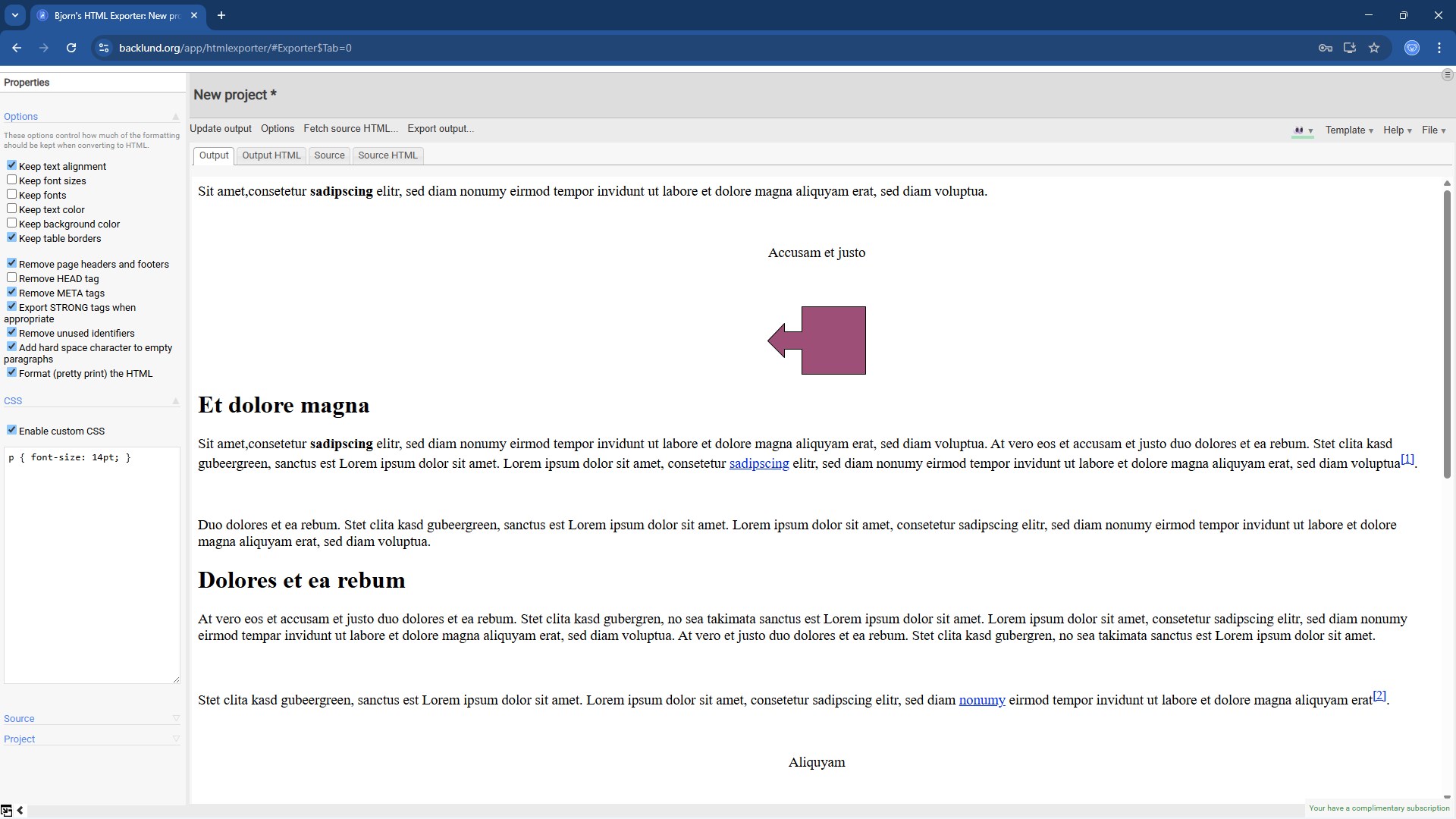The image size is (1456, 819).
Task: Click the Options toolbar button
Action: coord(278,129)
